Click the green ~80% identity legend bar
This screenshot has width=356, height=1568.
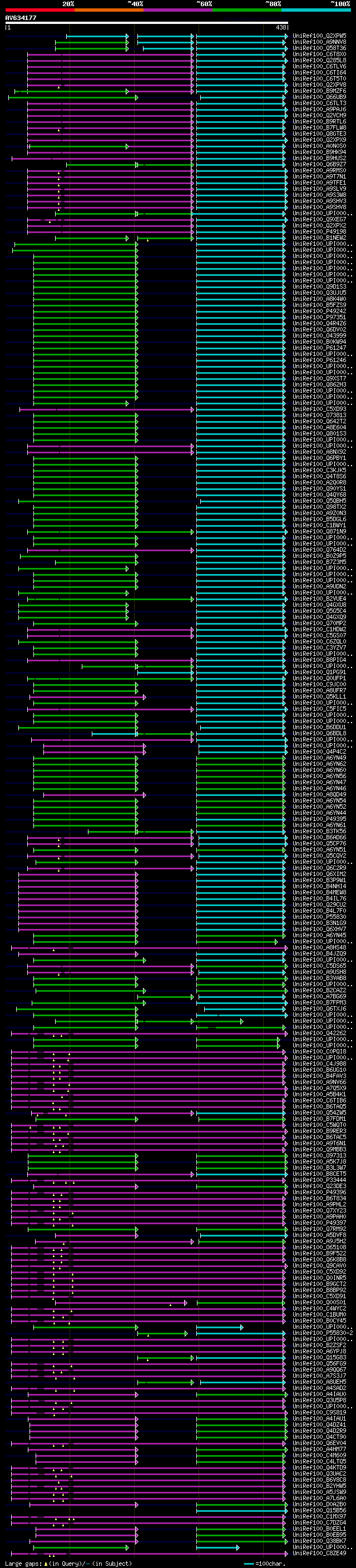[x=247, y=10]
